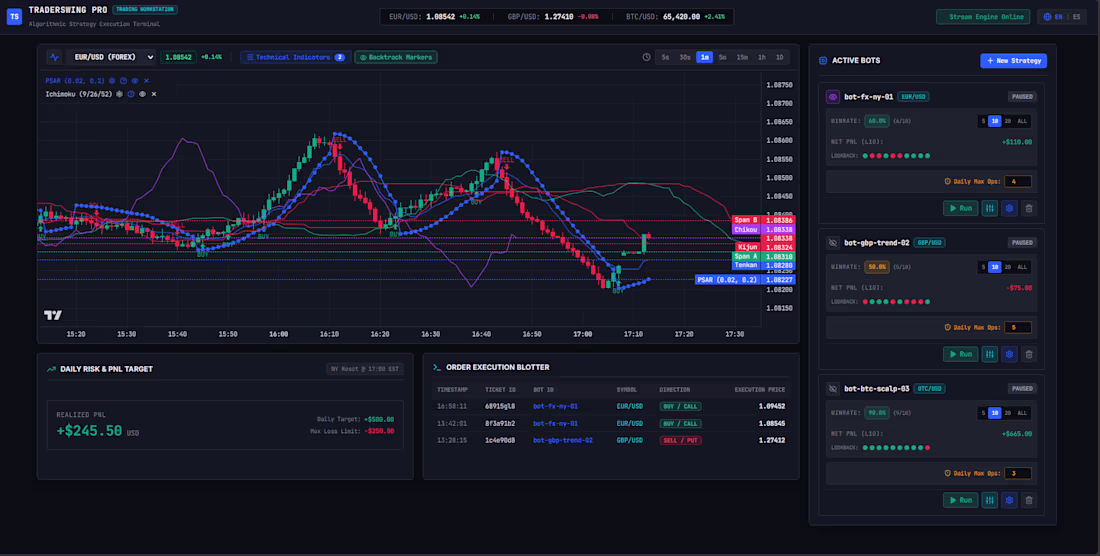This screenshot has height=556, width=1100.
Task: Switch the chart timeframe to 5m
Action: (x=722, y=57)
